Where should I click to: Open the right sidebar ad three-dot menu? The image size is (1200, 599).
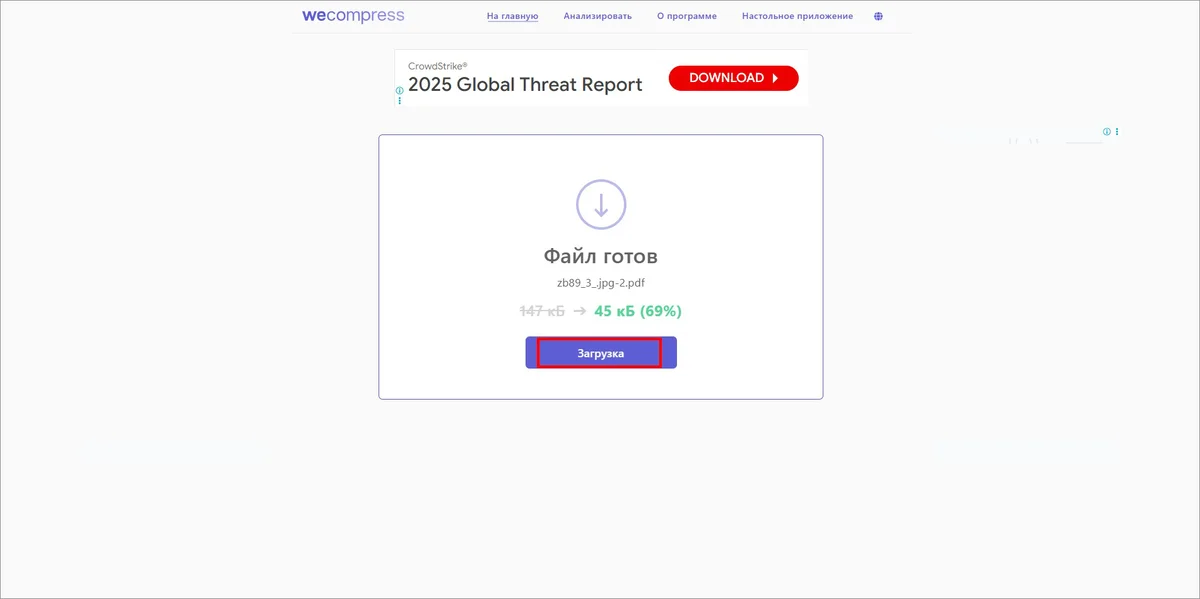[x=1117, y=132]
